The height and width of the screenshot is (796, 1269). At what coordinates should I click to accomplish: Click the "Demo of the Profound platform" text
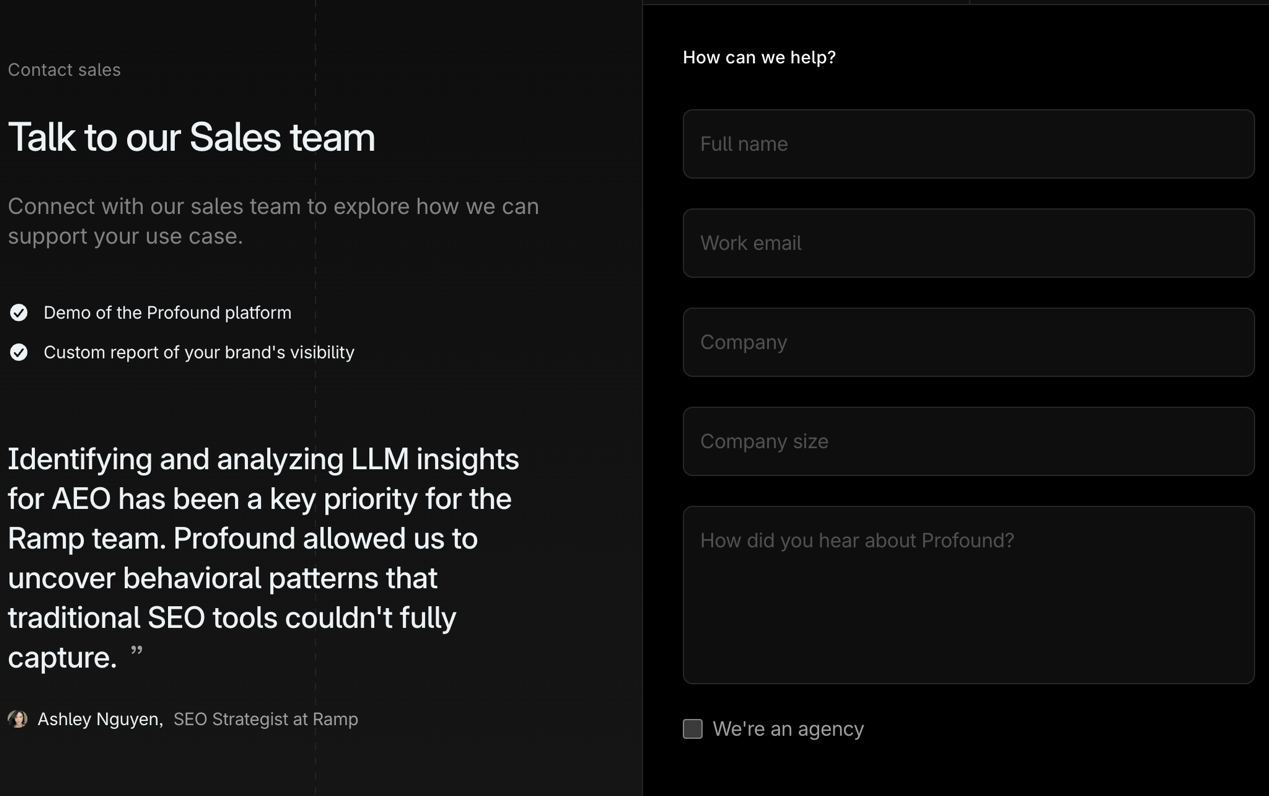pyautogui.click(x=167, y=313)
